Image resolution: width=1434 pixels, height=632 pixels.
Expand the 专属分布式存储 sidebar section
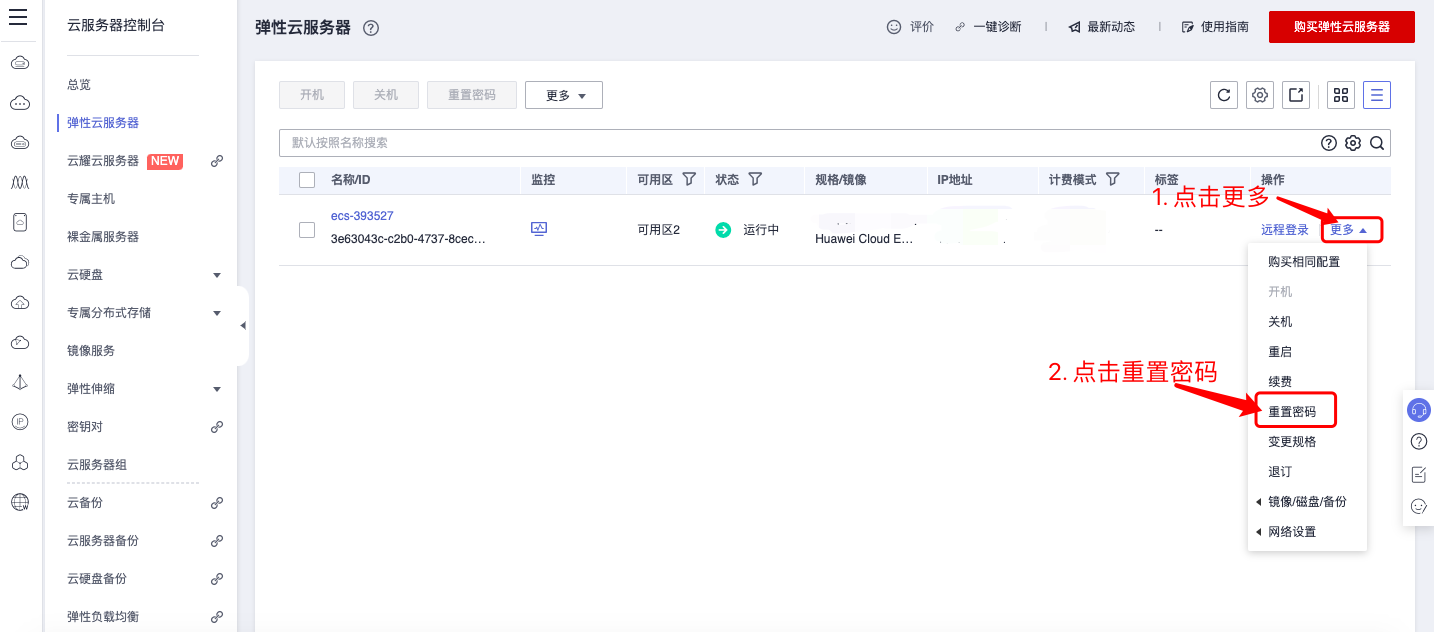[217, 313]
